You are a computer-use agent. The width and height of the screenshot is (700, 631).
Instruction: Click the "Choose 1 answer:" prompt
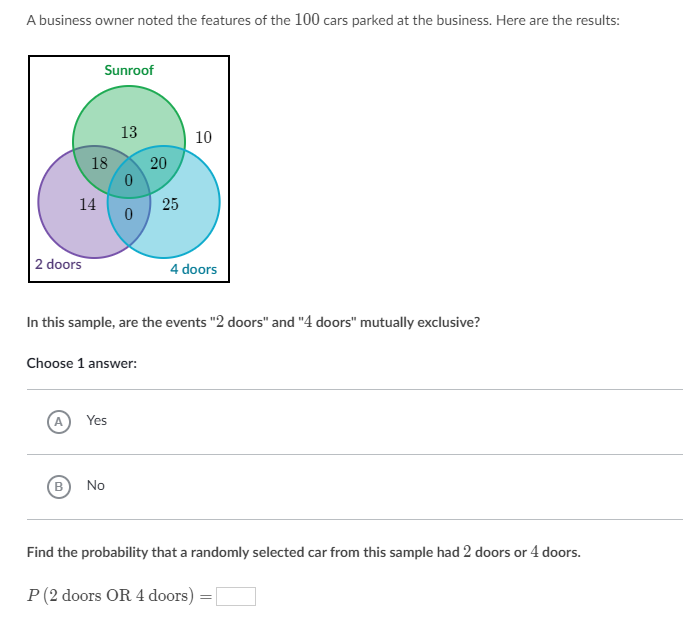click(x=82, y=364)
